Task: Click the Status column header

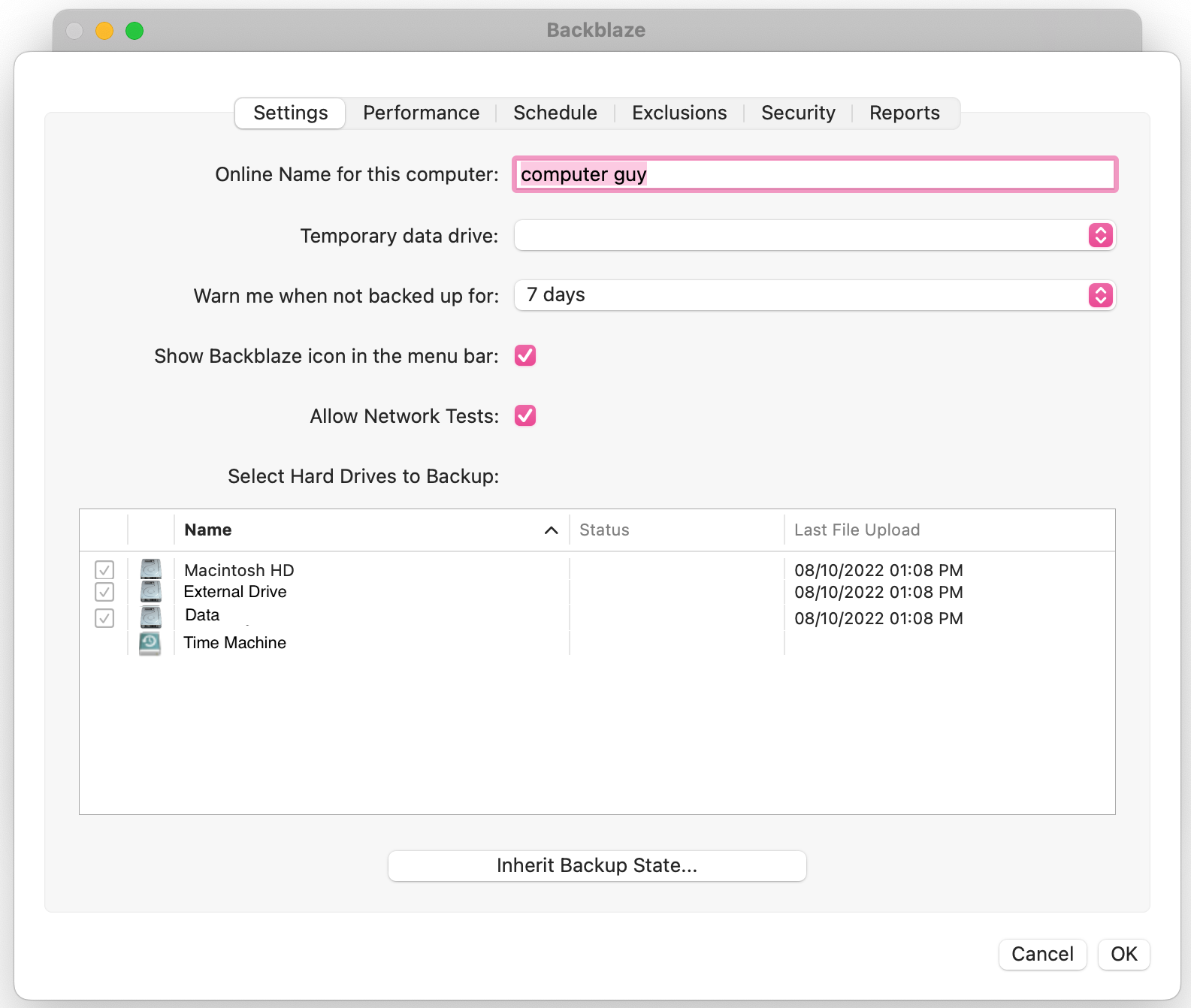Action: pos(676,530)
